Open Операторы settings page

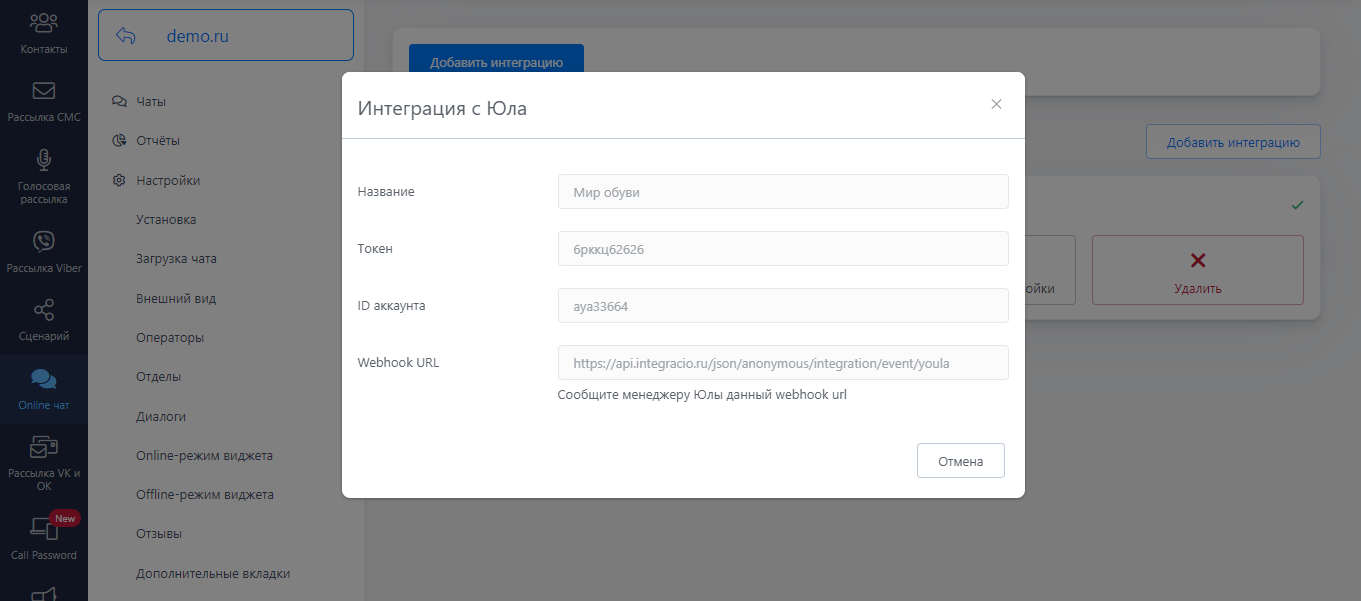point(170,338)
